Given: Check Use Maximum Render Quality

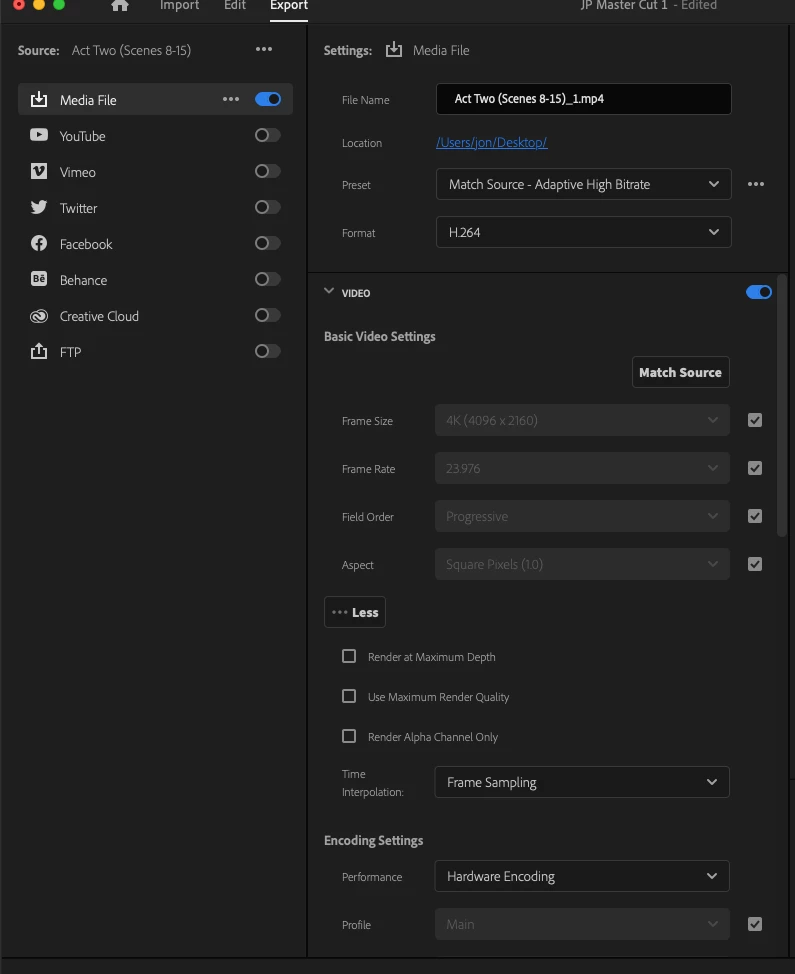Looking at the screenshot, I should point(349,697).
